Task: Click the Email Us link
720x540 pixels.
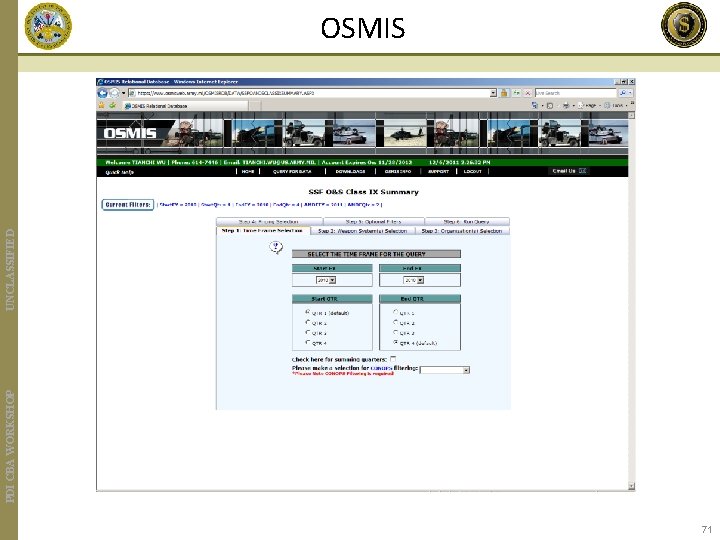Action: [x=564, y=171]
